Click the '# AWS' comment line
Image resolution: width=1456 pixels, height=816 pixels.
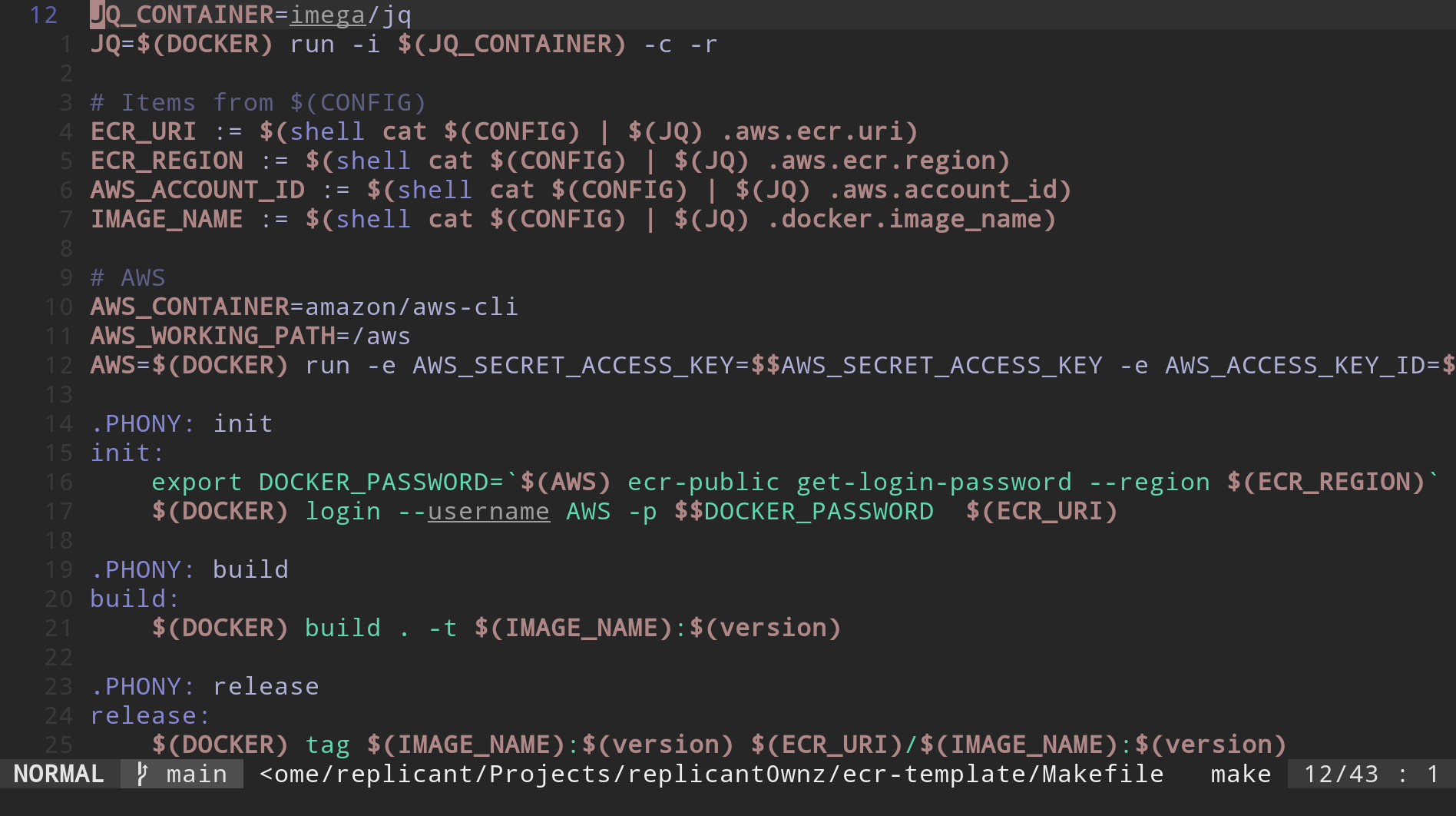tap(127, 277)
